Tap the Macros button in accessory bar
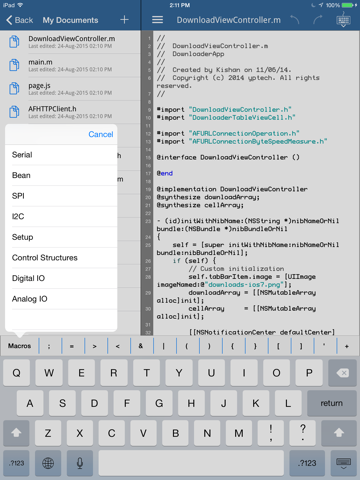Viewport: 360px width, 480px height. [x=20, y=346]
